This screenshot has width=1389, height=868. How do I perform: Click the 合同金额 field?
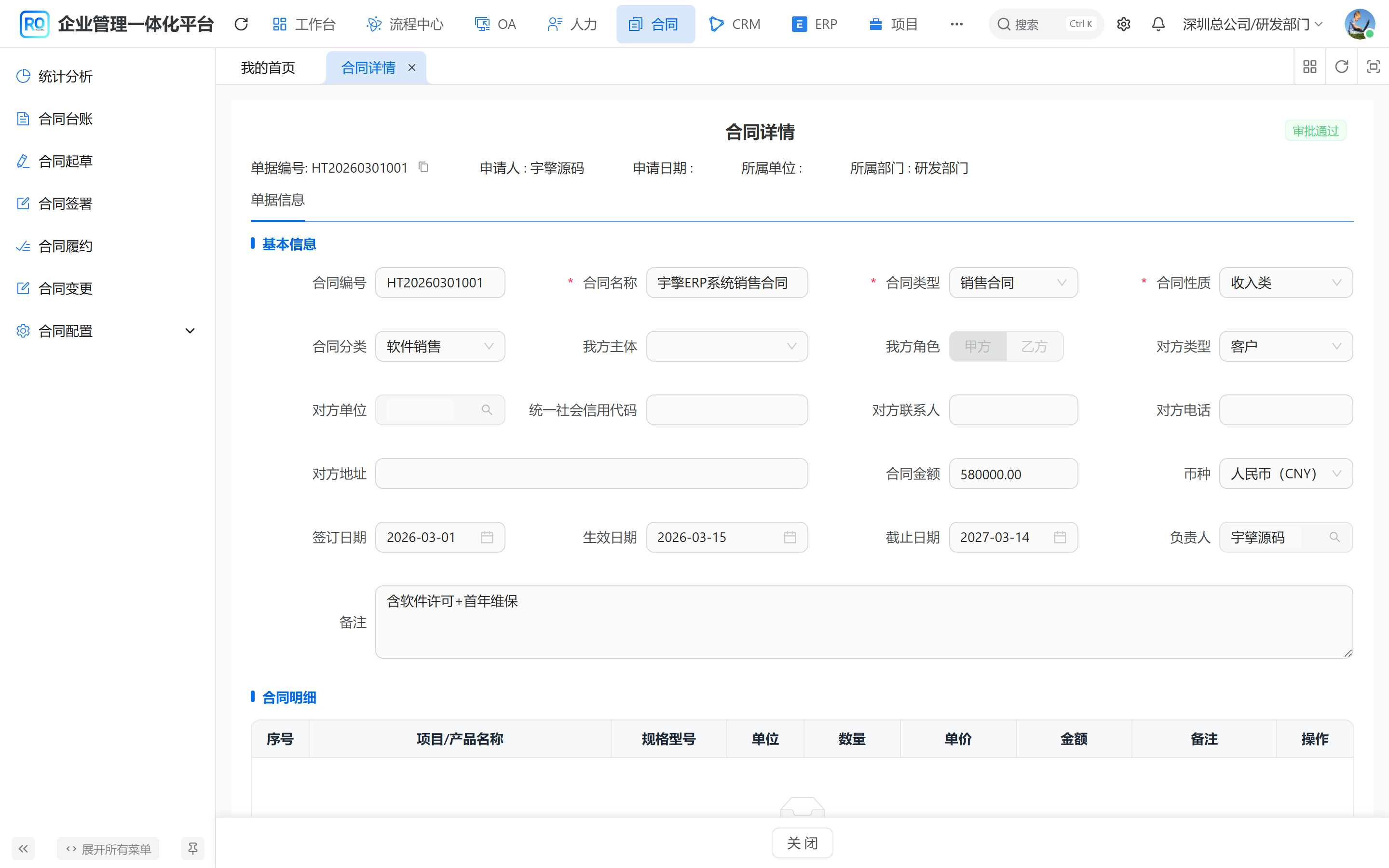click(1013, 474)
